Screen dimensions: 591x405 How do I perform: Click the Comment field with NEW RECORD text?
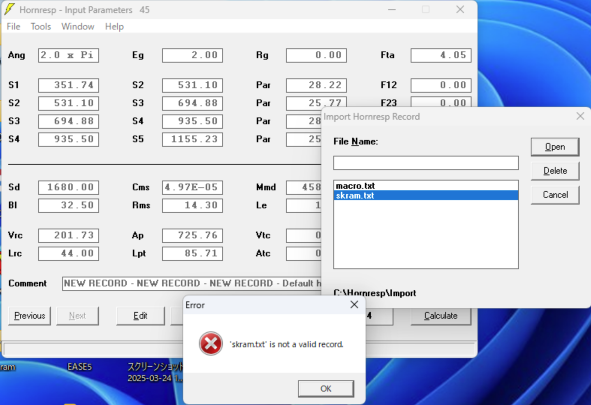click(191, 283)
